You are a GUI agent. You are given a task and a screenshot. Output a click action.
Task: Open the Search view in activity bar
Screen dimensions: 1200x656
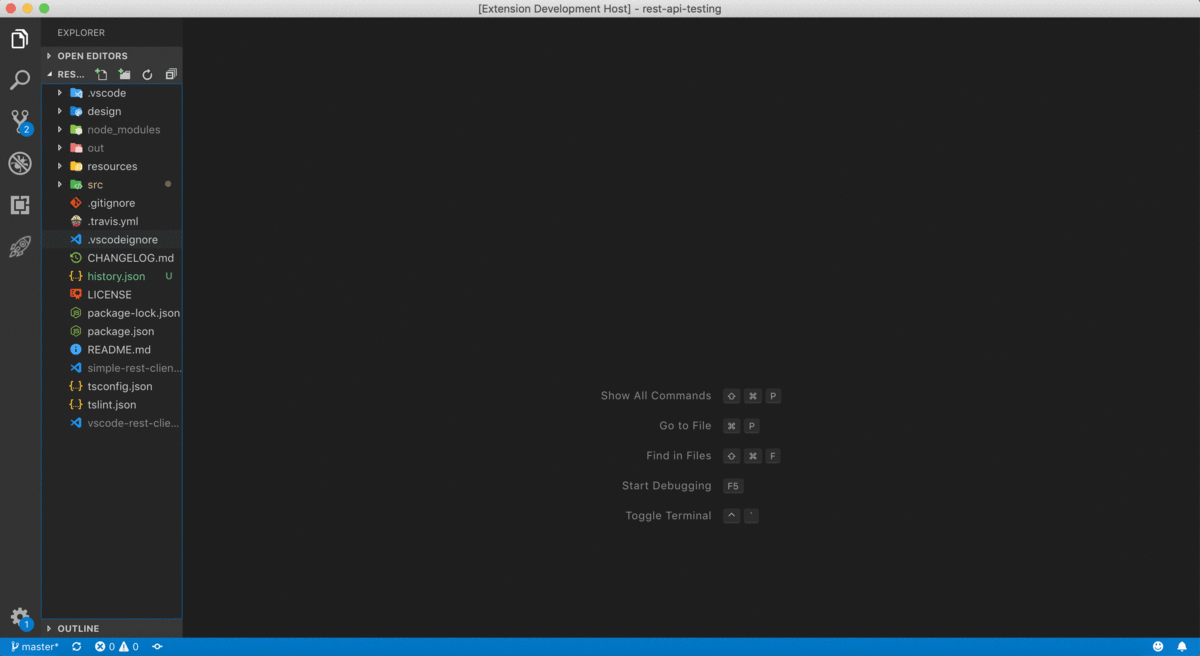(x=19, y=81)
